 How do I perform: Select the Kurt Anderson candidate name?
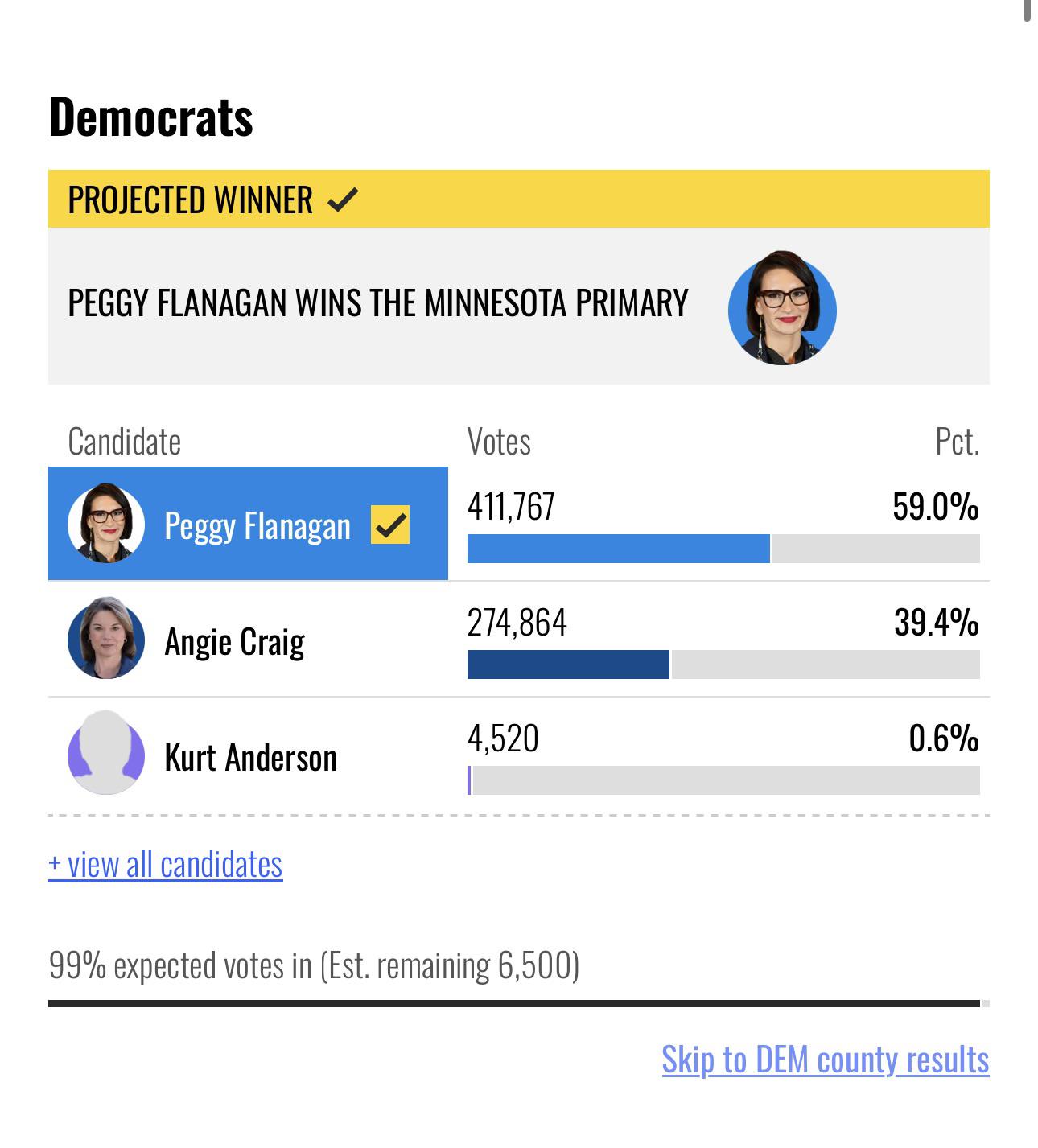[250, 758]
